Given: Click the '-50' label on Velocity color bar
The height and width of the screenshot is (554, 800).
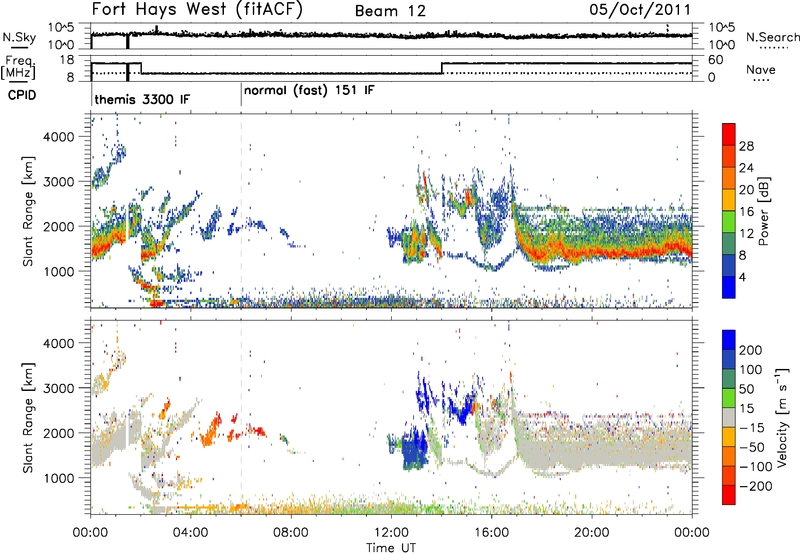Looking at the screenshot, I should (x=752, y=448).
